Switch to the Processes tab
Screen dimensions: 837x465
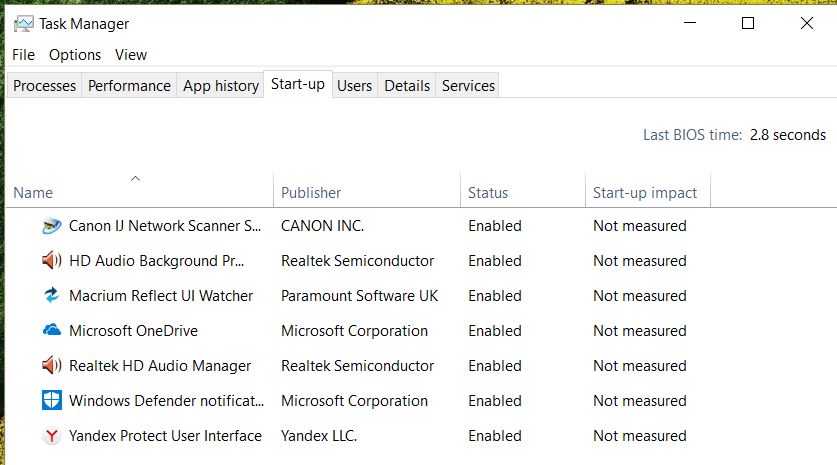click(x=44, y=85)
